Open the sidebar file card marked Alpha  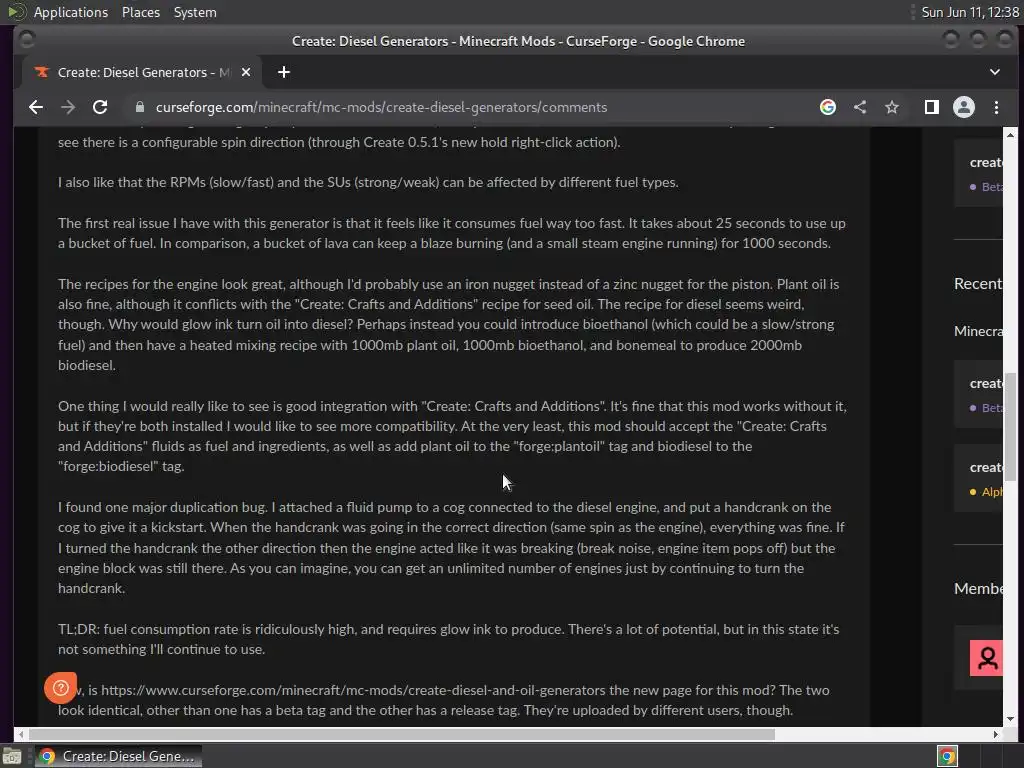[978, 479]
